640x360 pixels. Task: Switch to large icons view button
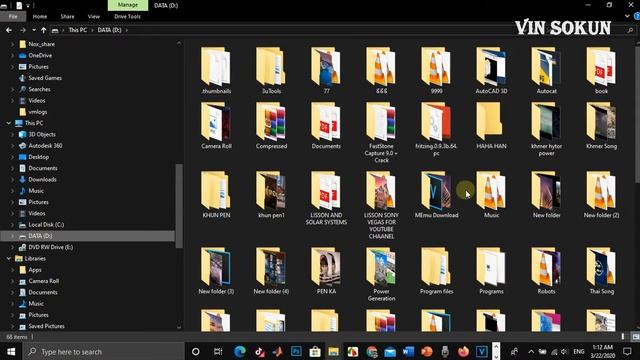coord(636,337)
